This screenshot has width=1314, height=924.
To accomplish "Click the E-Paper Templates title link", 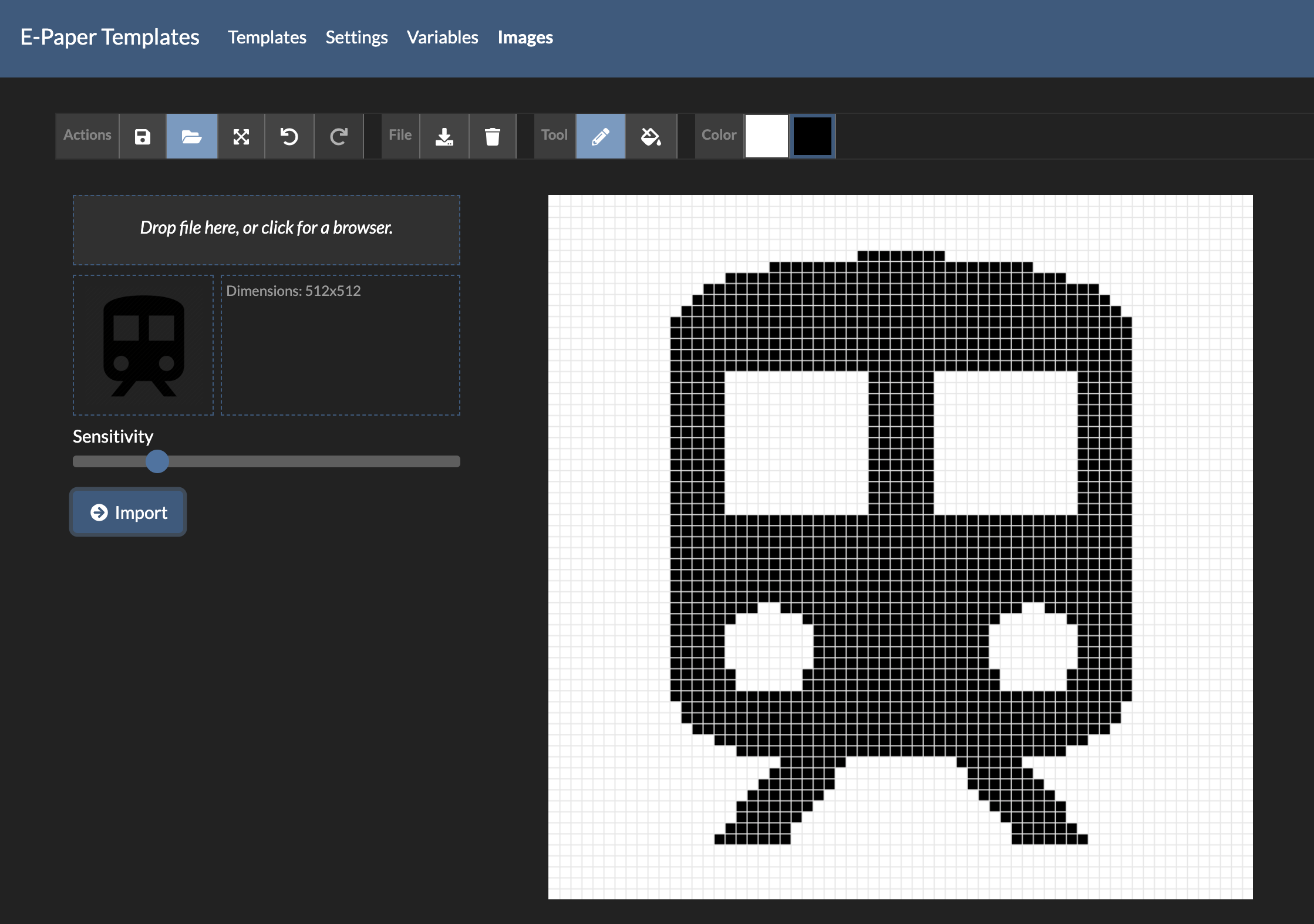I will (110, 37).
